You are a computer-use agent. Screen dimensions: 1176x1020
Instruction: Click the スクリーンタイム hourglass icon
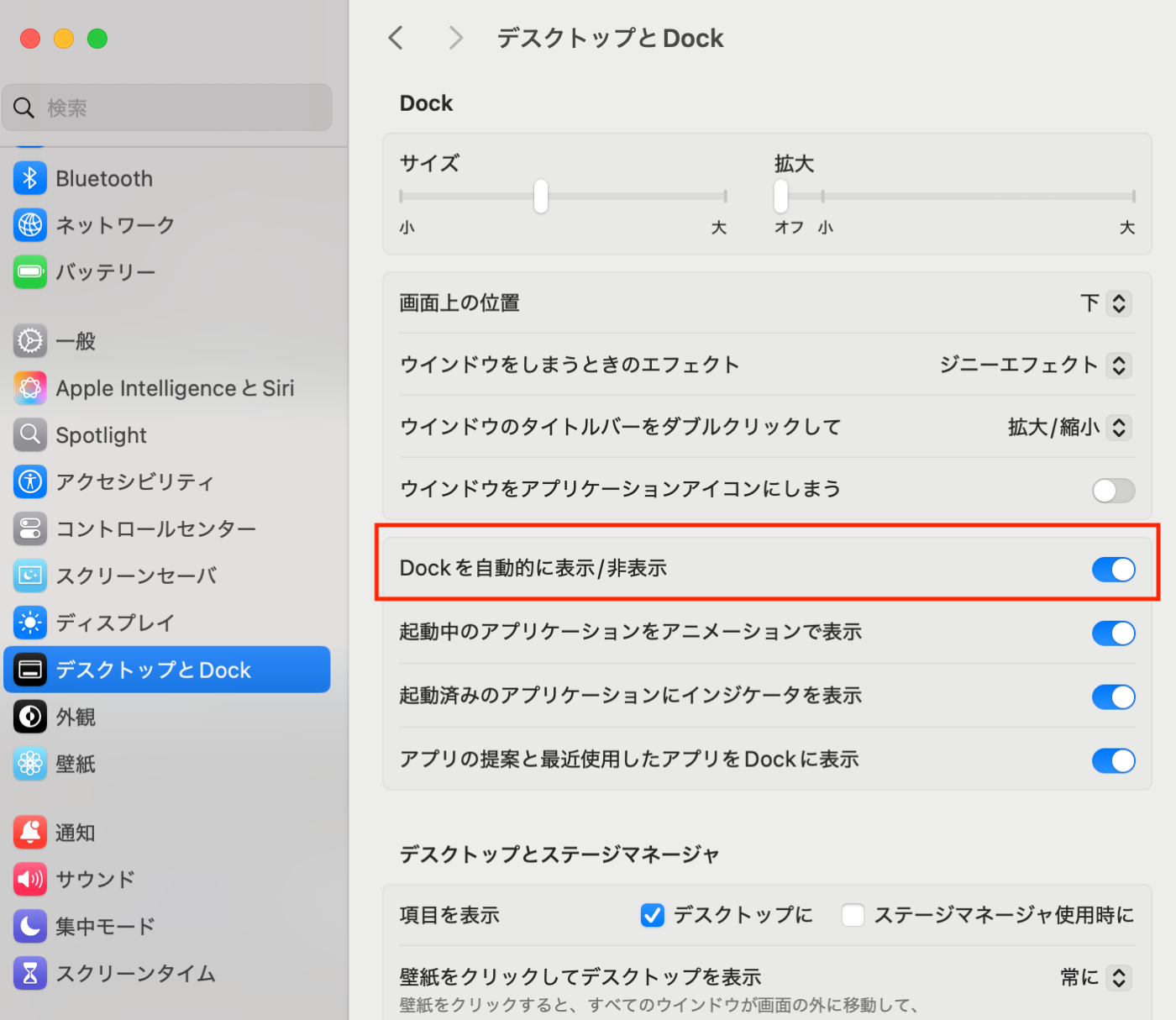[x=30, y=973]
